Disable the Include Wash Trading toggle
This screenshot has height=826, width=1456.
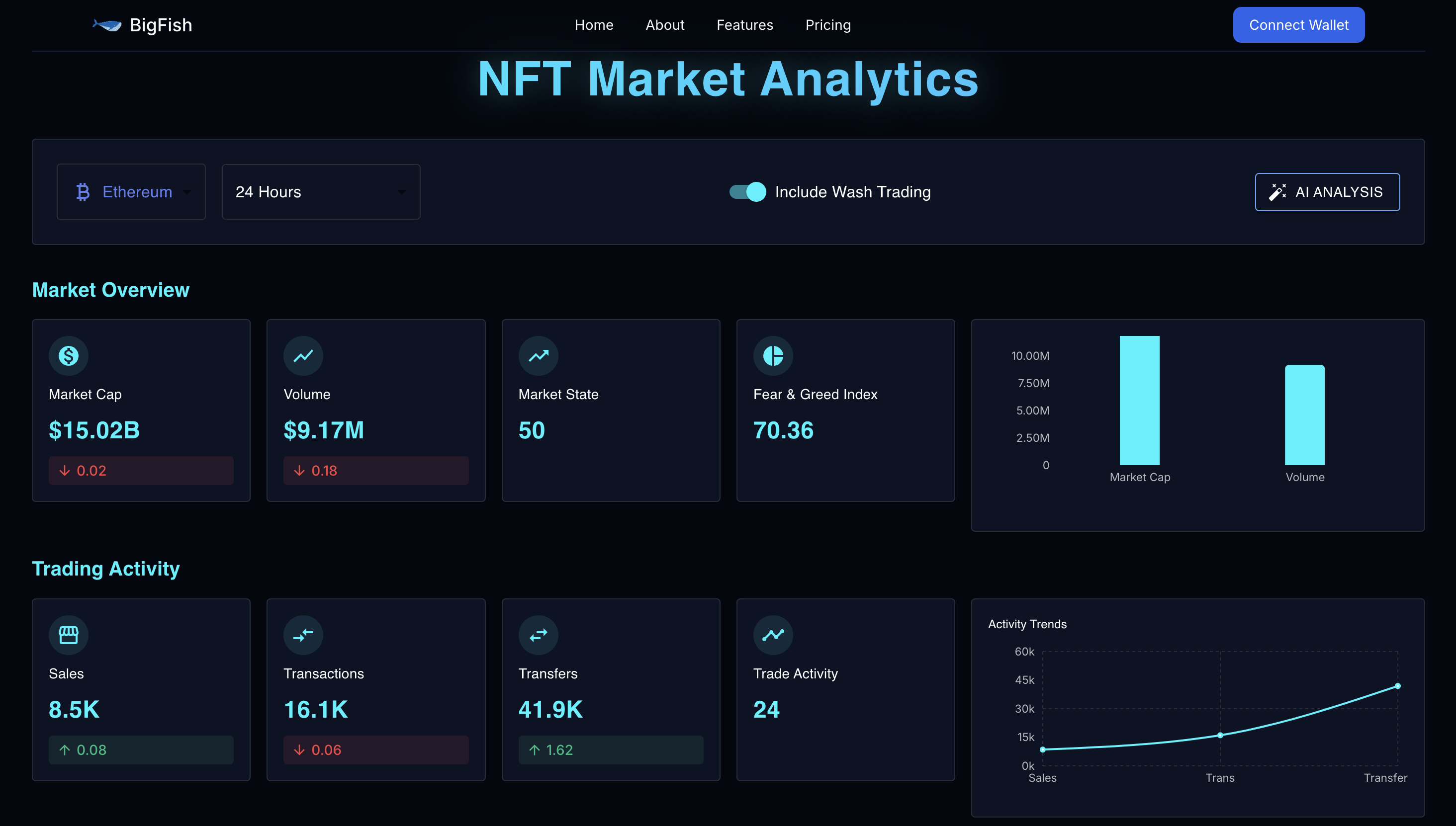[x=747, y=192]
